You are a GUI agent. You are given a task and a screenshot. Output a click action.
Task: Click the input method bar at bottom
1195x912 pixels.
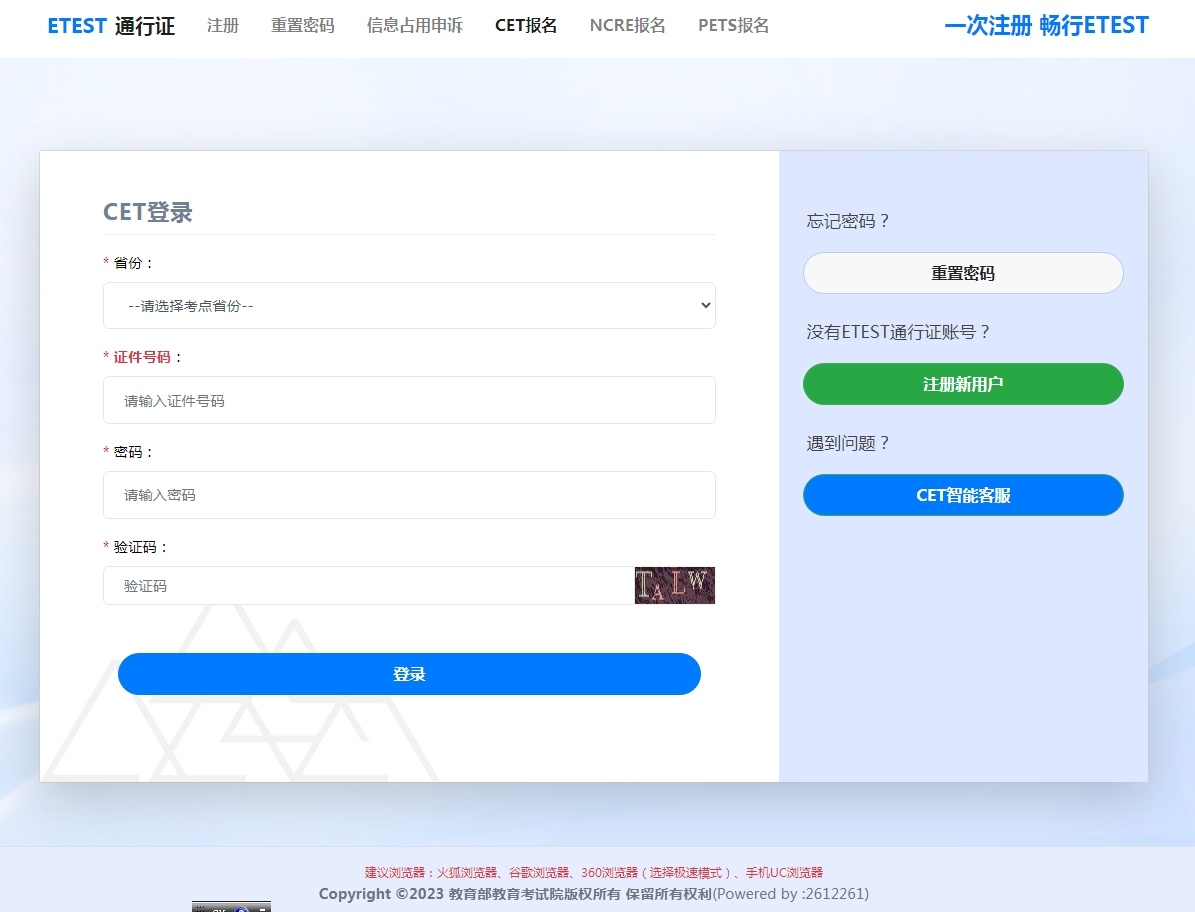231,907
